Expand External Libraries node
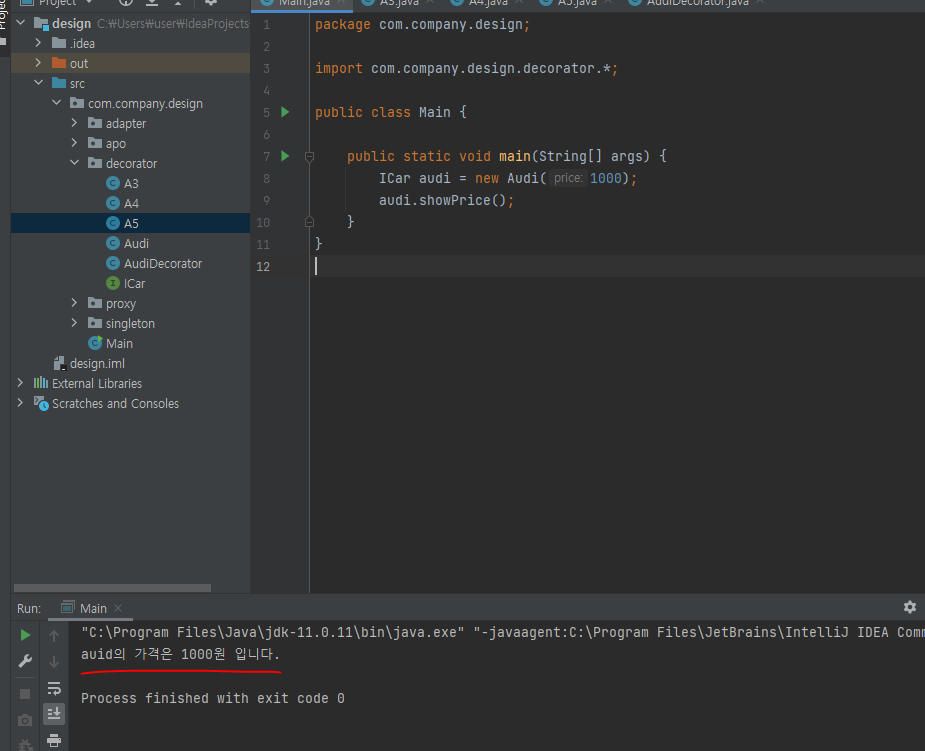Screen dimensions: 925x751 21,383
